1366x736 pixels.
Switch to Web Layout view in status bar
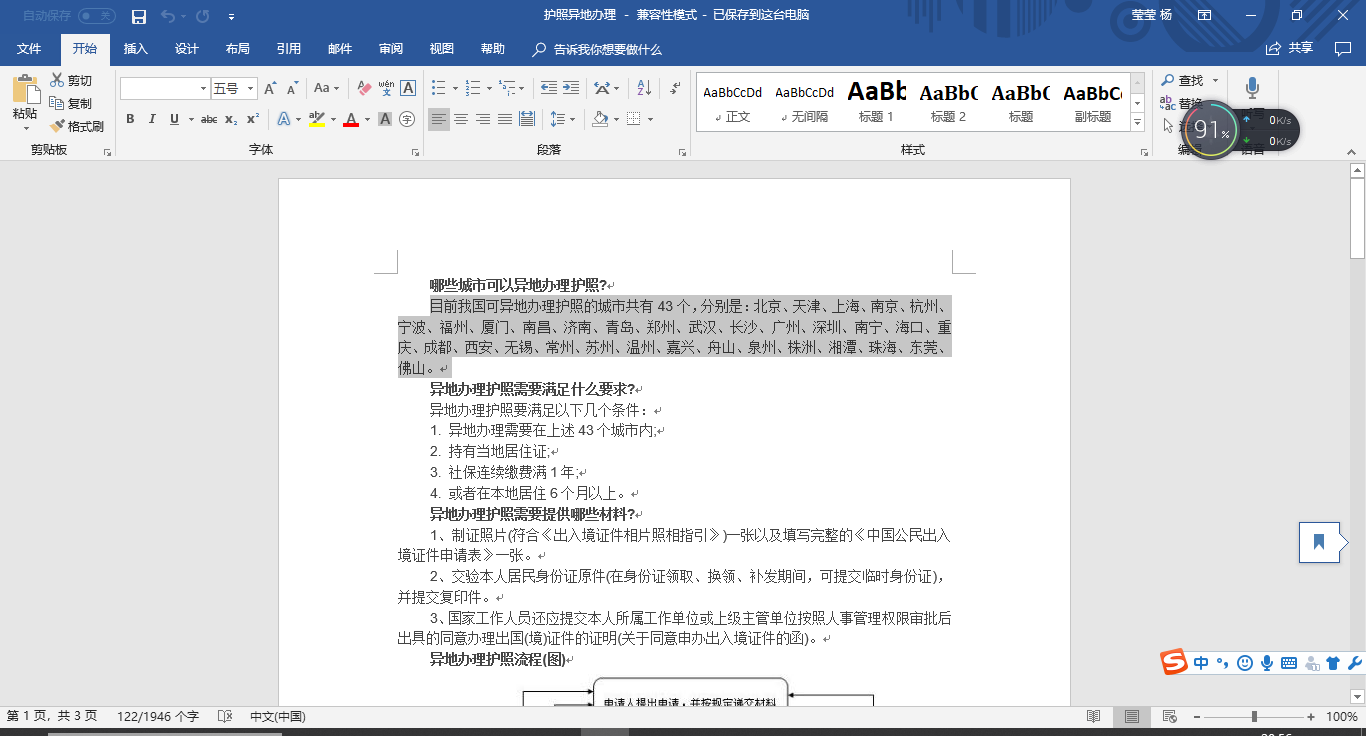pyautogui.click(x=1169, y=716)
